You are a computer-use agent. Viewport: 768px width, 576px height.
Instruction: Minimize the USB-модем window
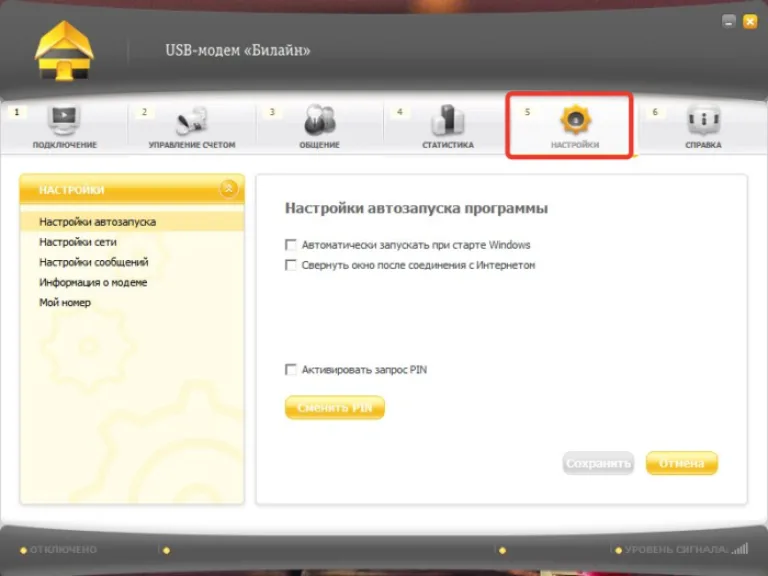tap(729, 22)
